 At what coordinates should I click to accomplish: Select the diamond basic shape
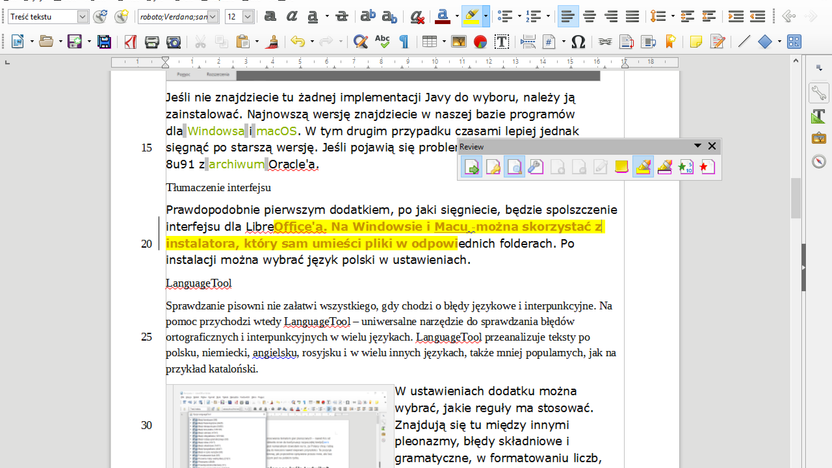click(765, 41)
